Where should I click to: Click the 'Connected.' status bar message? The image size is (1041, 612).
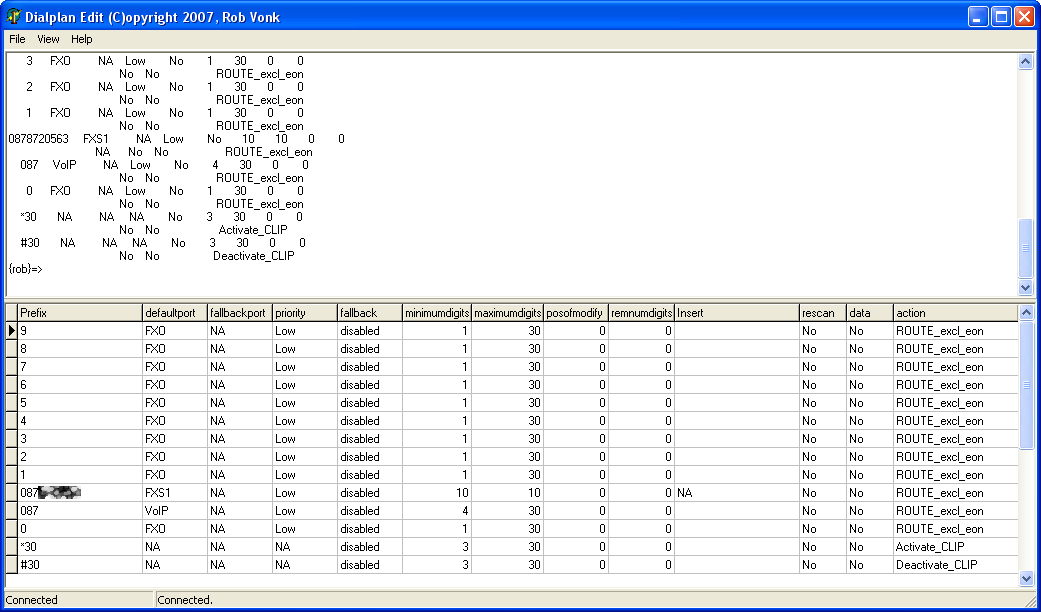[x=185, y=600]
